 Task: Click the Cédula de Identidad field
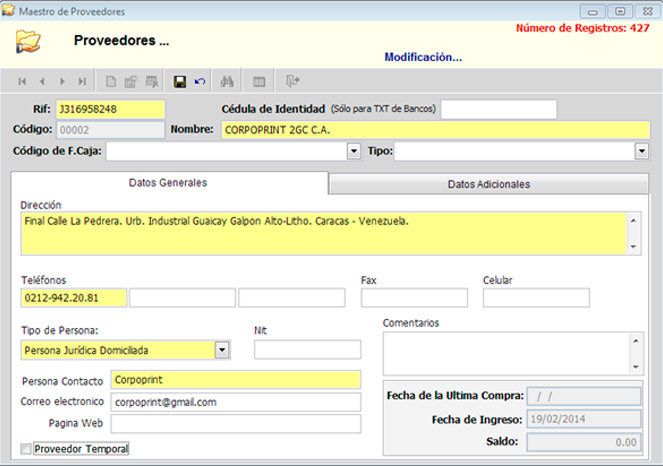(x=498, y=109)
